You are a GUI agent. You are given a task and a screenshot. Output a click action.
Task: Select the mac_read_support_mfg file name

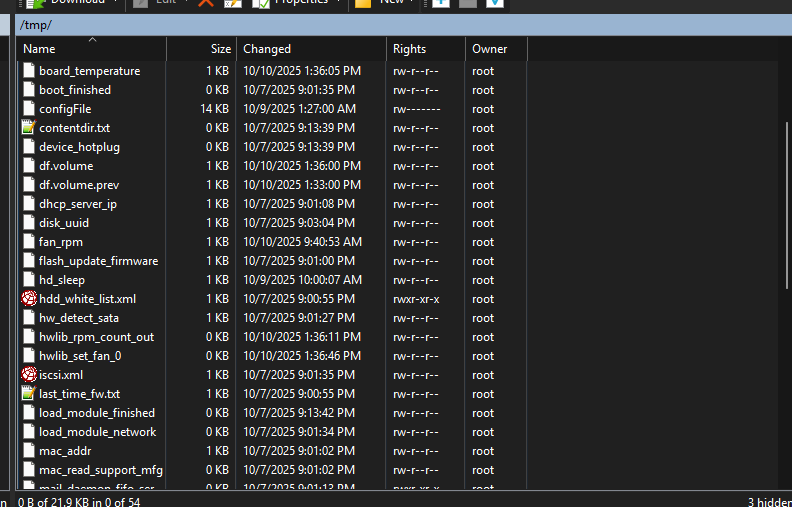pyautogui.click(x=101, y=470)
